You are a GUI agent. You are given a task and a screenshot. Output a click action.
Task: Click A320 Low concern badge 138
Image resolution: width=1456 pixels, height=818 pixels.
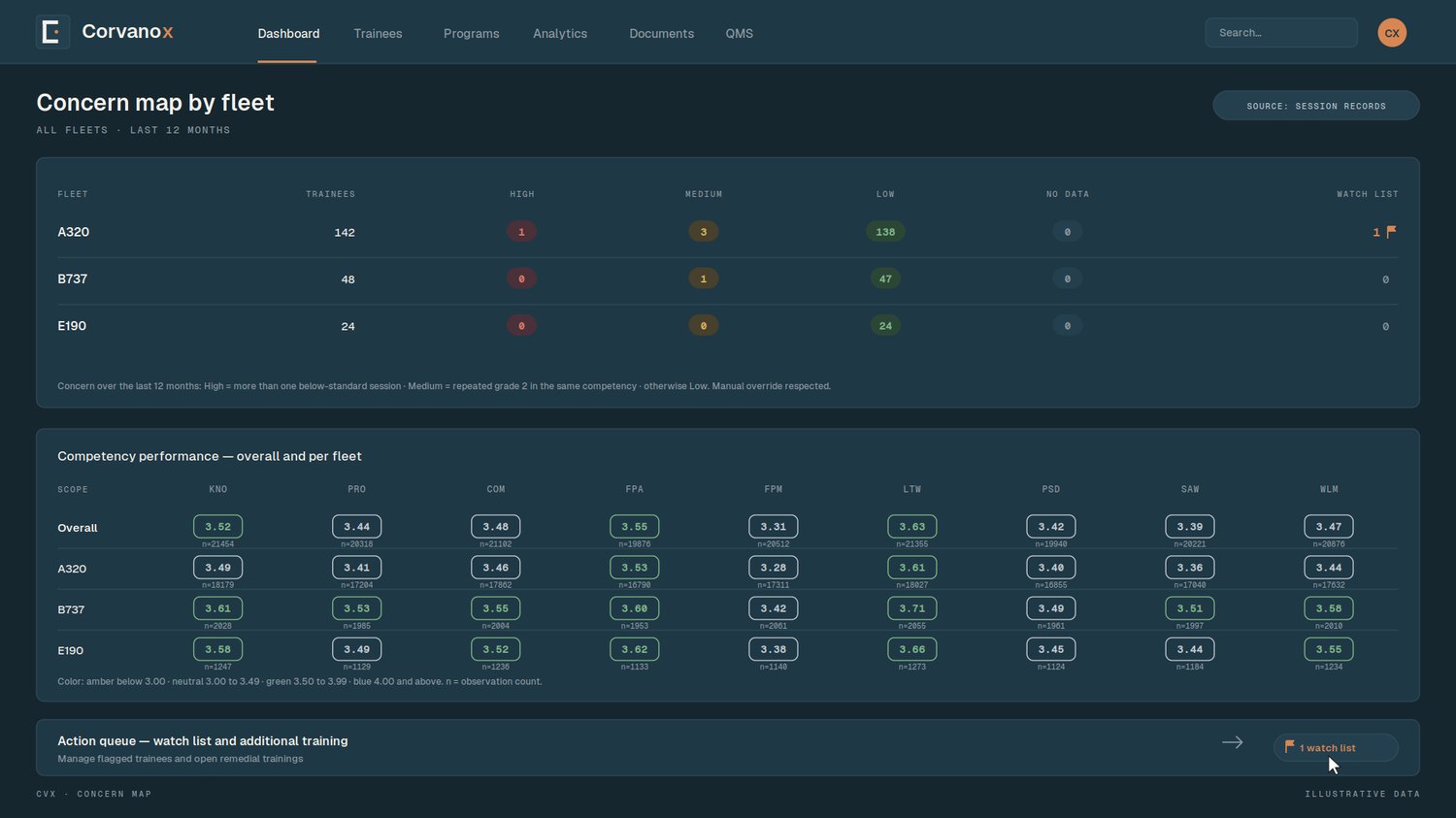pos(885,232)
